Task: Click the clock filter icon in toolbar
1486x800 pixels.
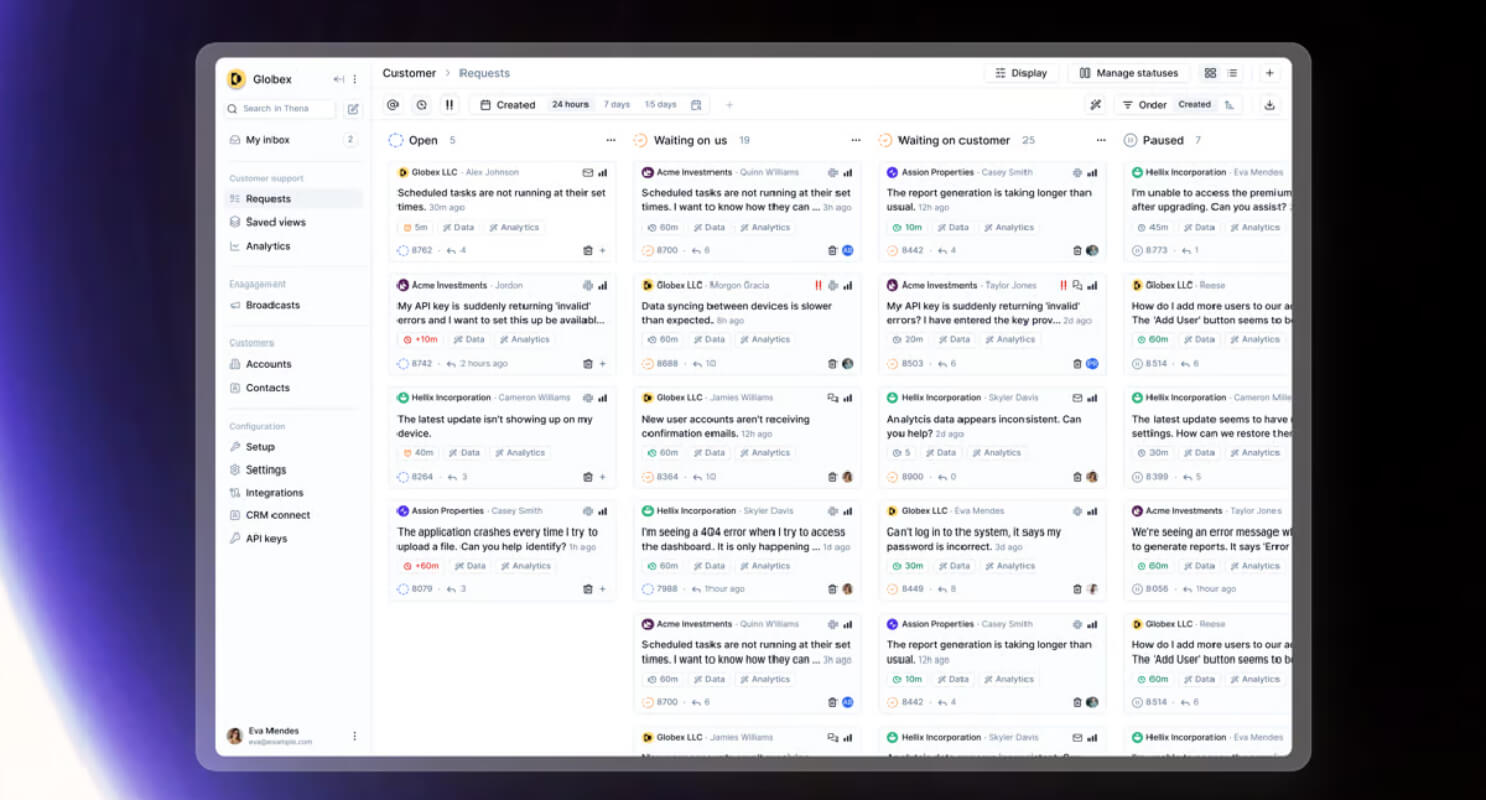Action: tap(421, 104)
